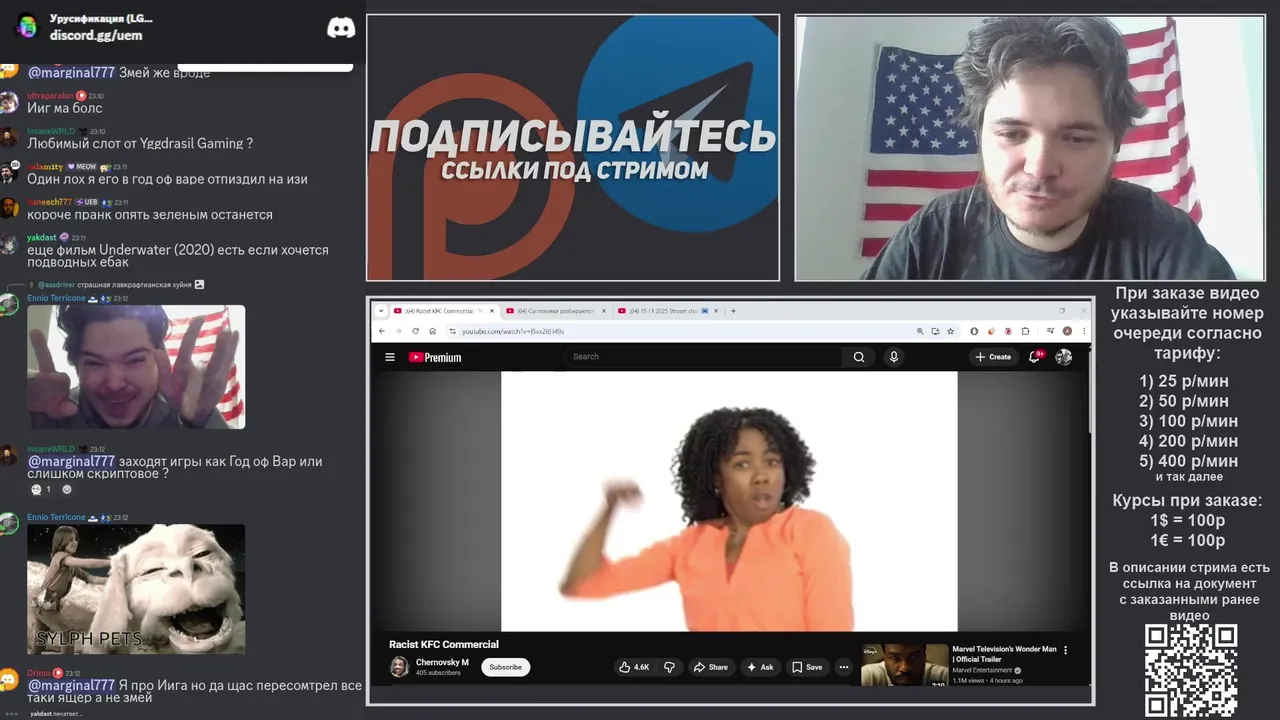Click the QR code on overlay

[1191, 670]
